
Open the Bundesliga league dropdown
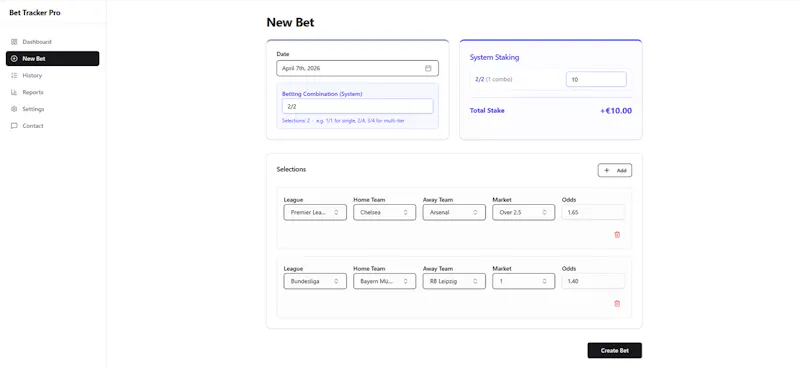(x=315, y=281)
